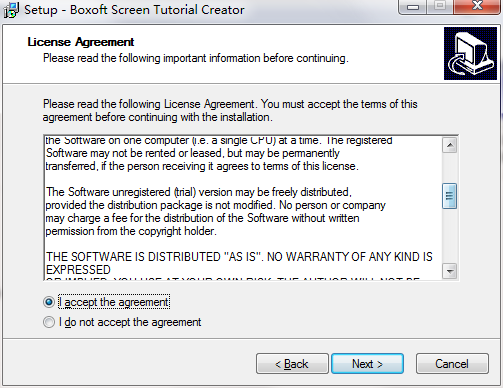503x388 pixels.
Task: Select the 'I accept the agreement' radio button
Action: click(x=49, y=302)
